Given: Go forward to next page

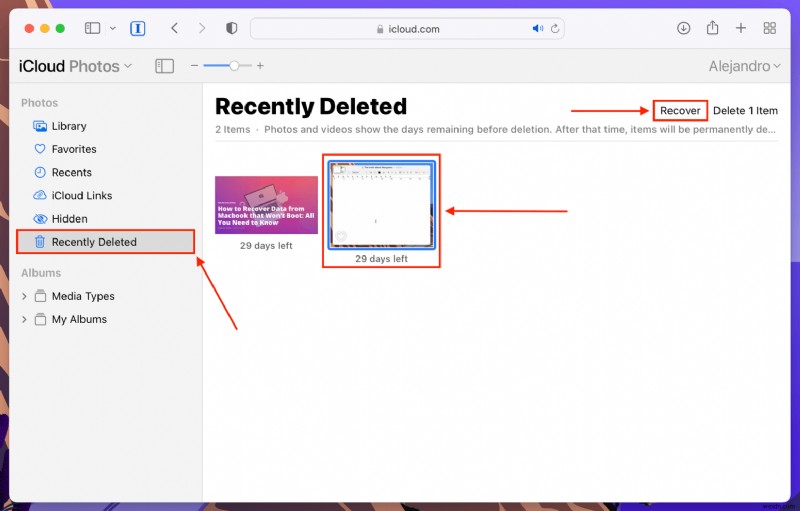Looking at the screenshot, I should pos(202,28).
